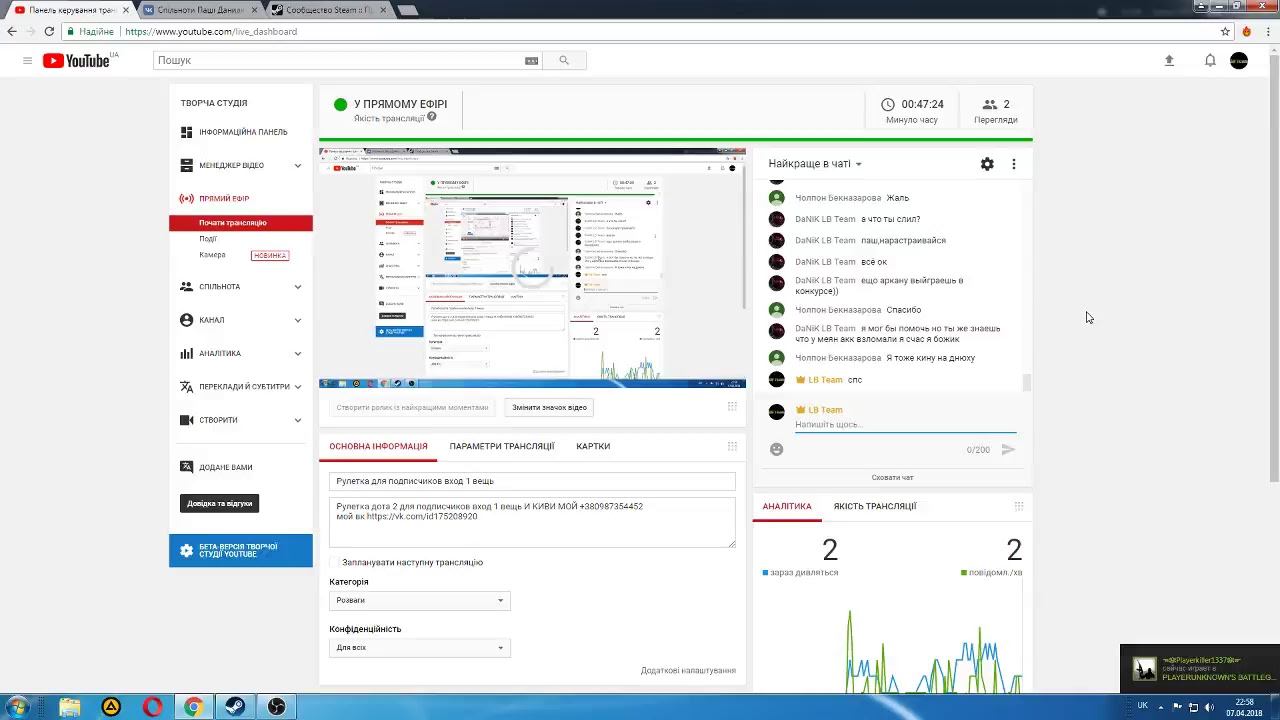The height and width of the screenshot is (720, 1280).
Task: Switch to the Сообщество Steam browser tab
Action: click(330, 10)
